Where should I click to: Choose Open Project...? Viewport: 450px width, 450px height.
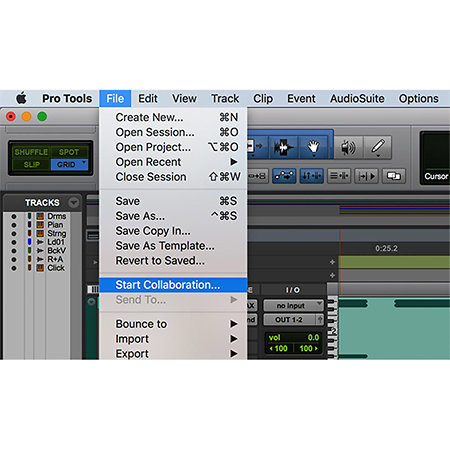[173, 147]
